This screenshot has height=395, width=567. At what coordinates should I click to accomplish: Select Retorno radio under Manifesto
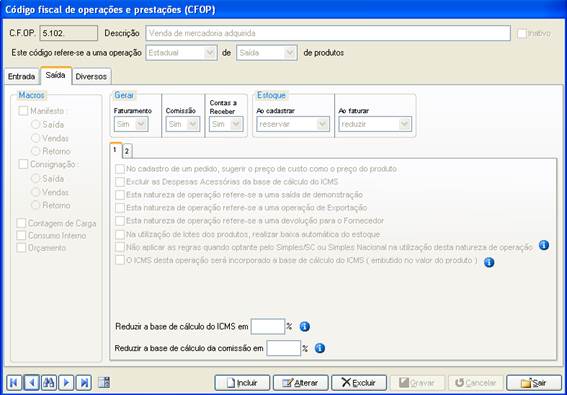pos(35,151)
